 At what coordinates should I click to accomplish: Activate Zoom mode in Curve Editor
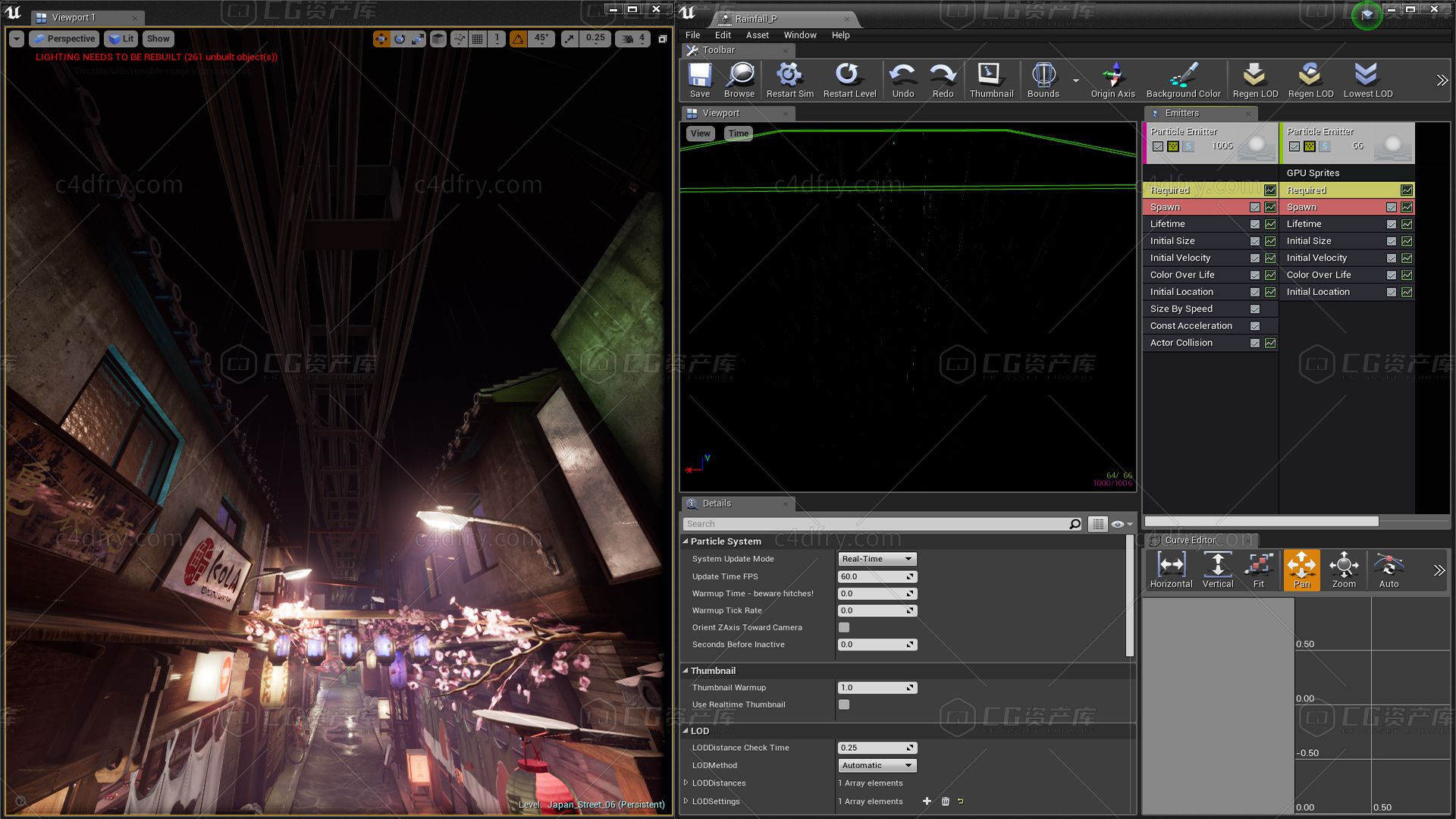tap(1344, 570)
